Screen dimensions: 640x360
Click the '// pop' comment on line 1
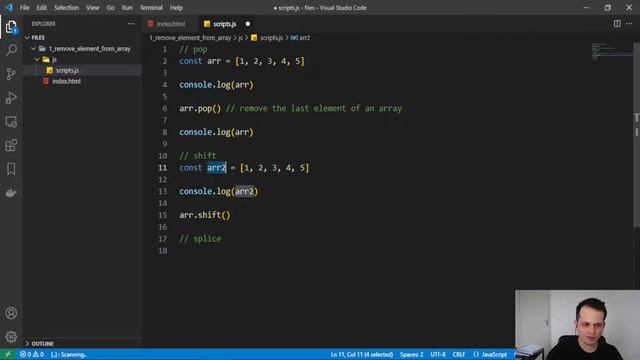[x=193, y=49]
